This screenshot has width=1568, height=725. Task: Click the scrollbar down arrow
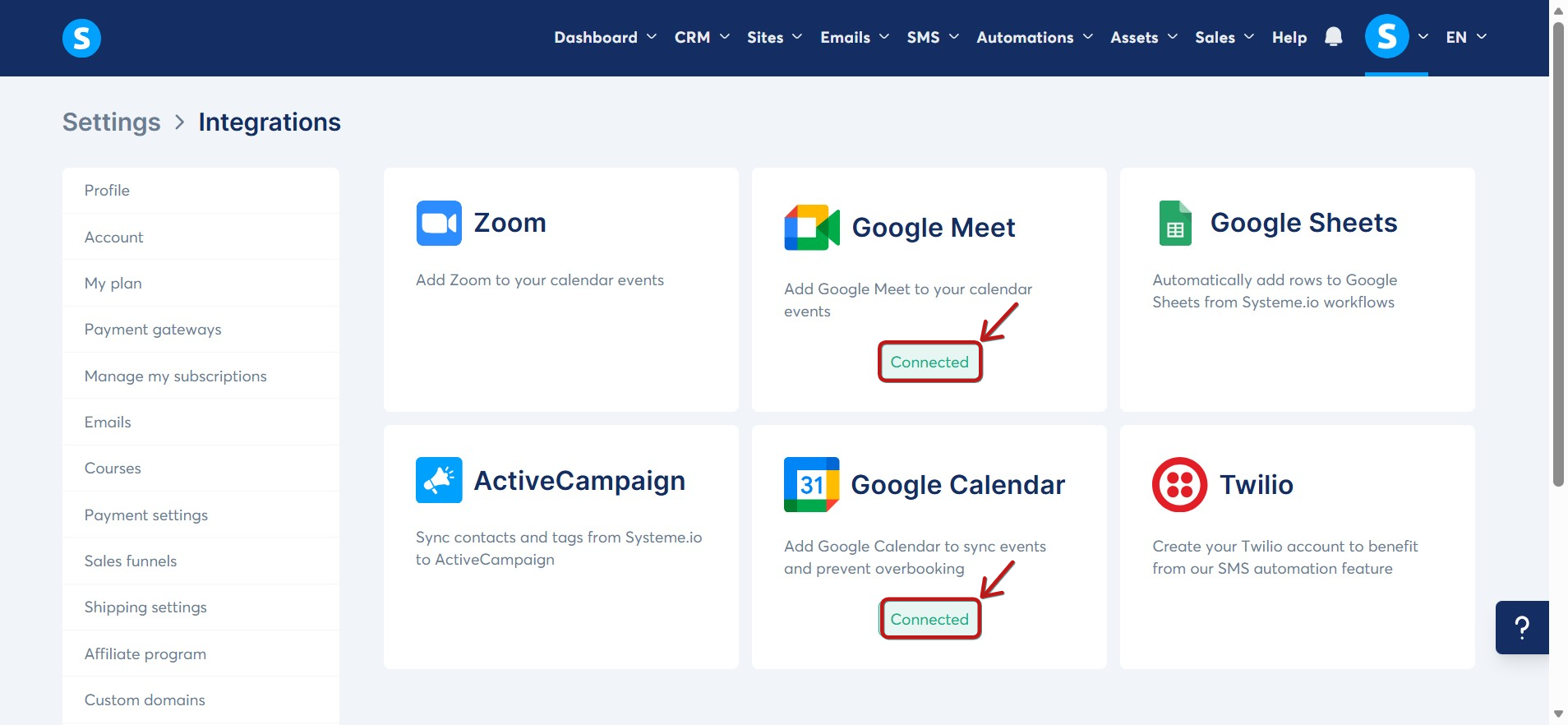1558,714
